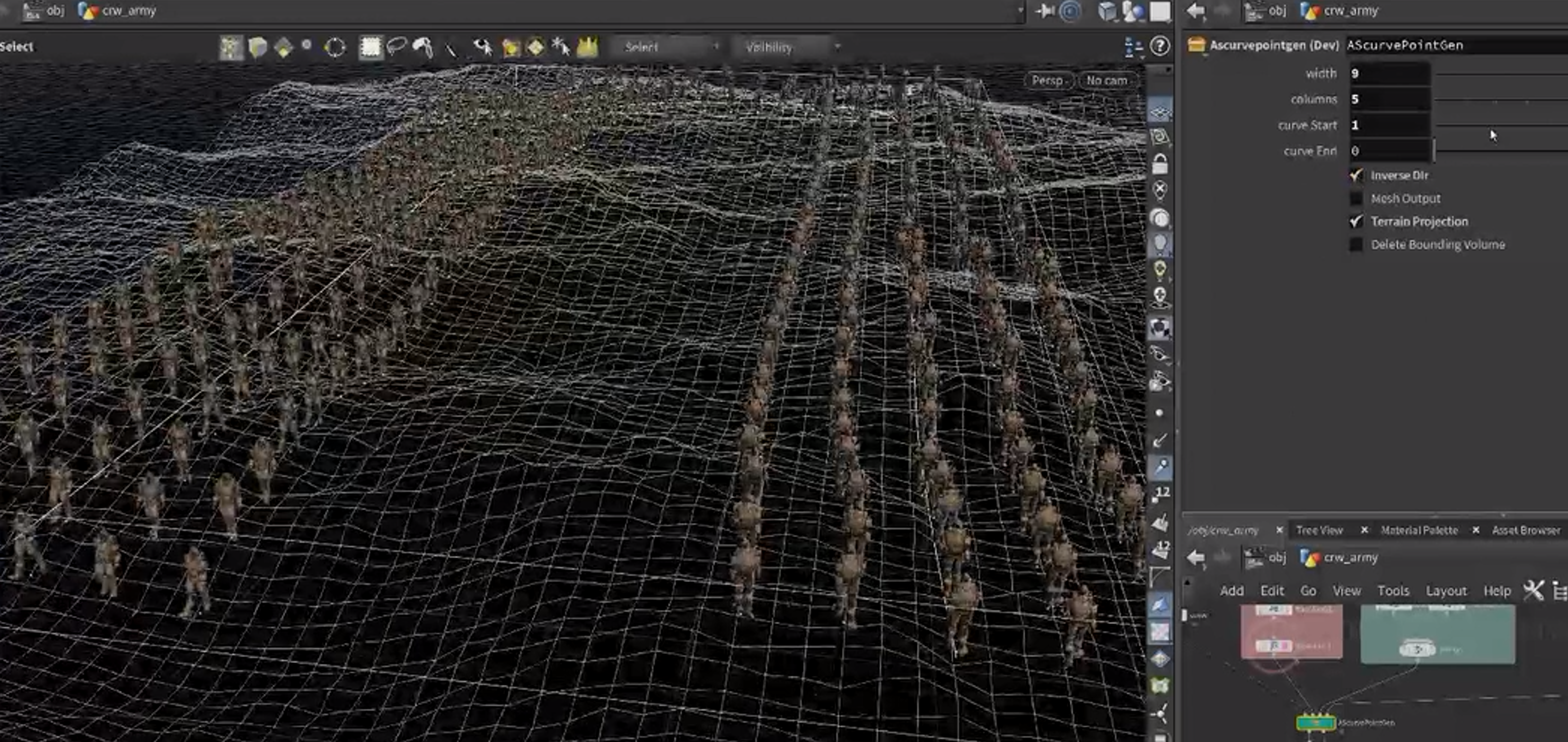1568x742 pixels.
Task: Go back in network editor path
Action: coord(1196,557)
